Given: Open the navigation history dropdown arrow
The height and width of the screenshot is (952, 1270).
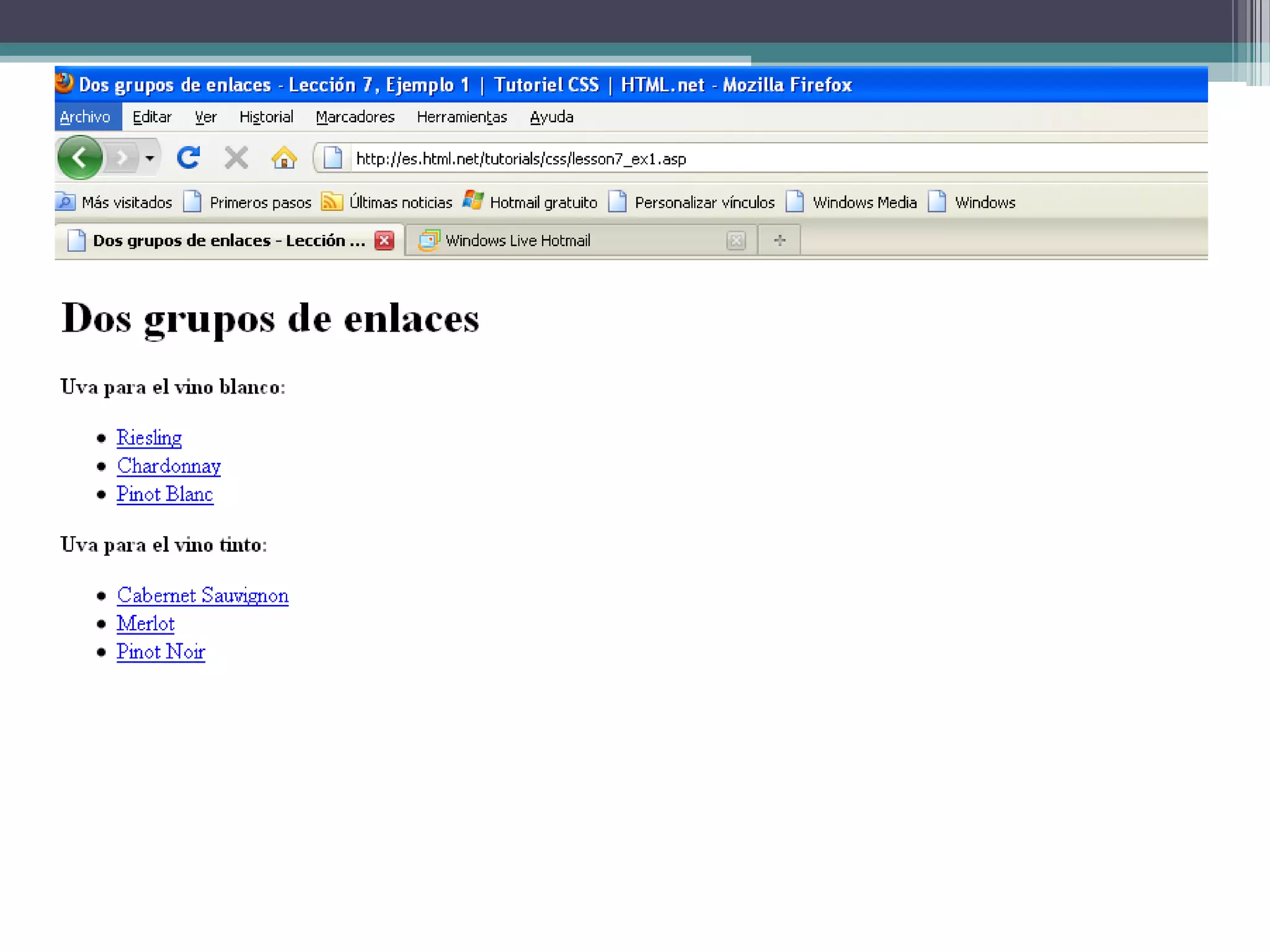Looking at the screenshot, I should pos(149,159).
